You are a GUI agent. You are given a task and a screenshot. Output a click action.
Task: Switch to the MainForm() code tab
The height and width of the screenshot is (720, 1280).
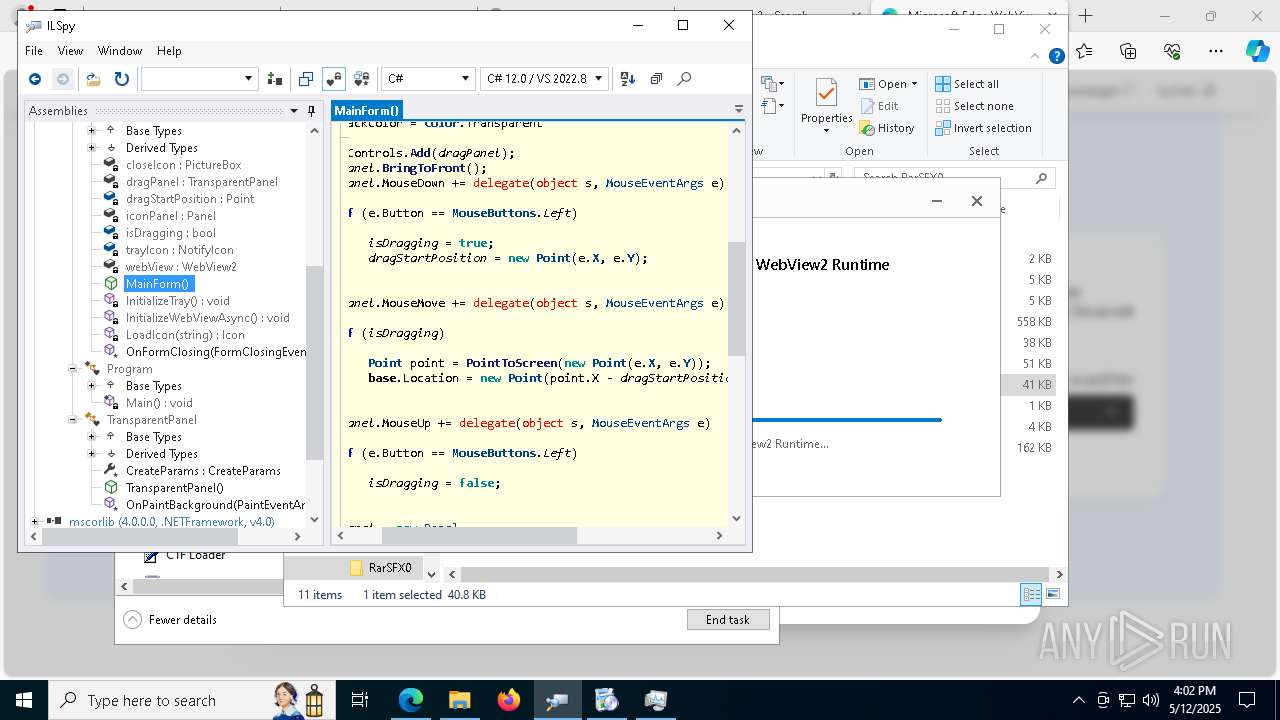click(x=366, y=111)
